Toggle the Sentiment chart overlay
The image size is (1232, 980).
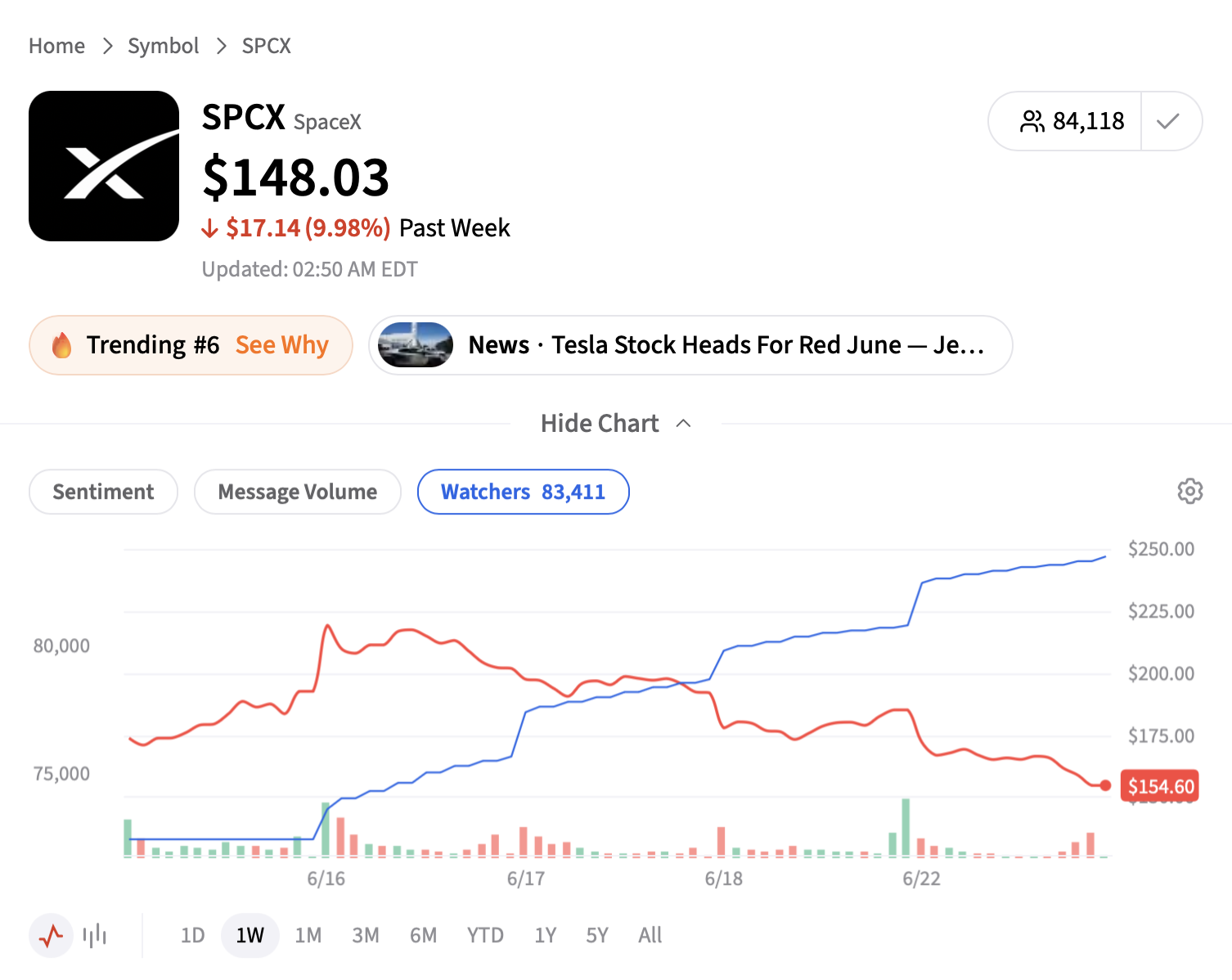pos(103,492)
